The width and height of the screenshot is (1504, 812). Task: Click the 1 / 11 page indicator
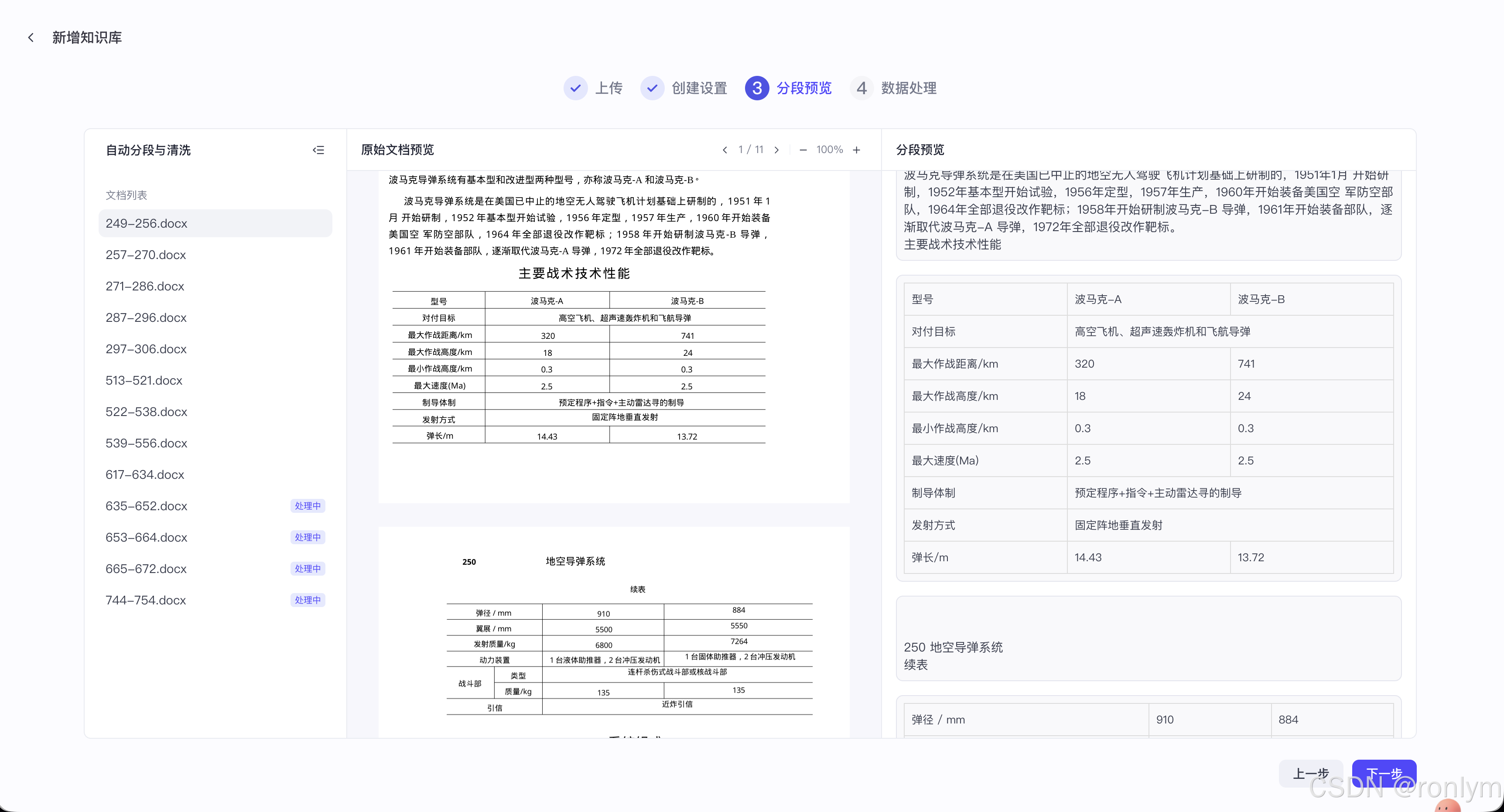click(751, 150)
